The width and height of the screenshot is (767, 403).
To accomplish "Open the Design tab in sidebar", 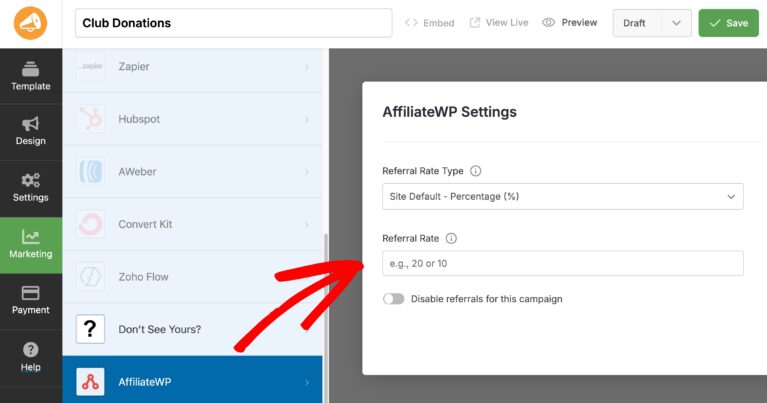I will coord(30,130).
